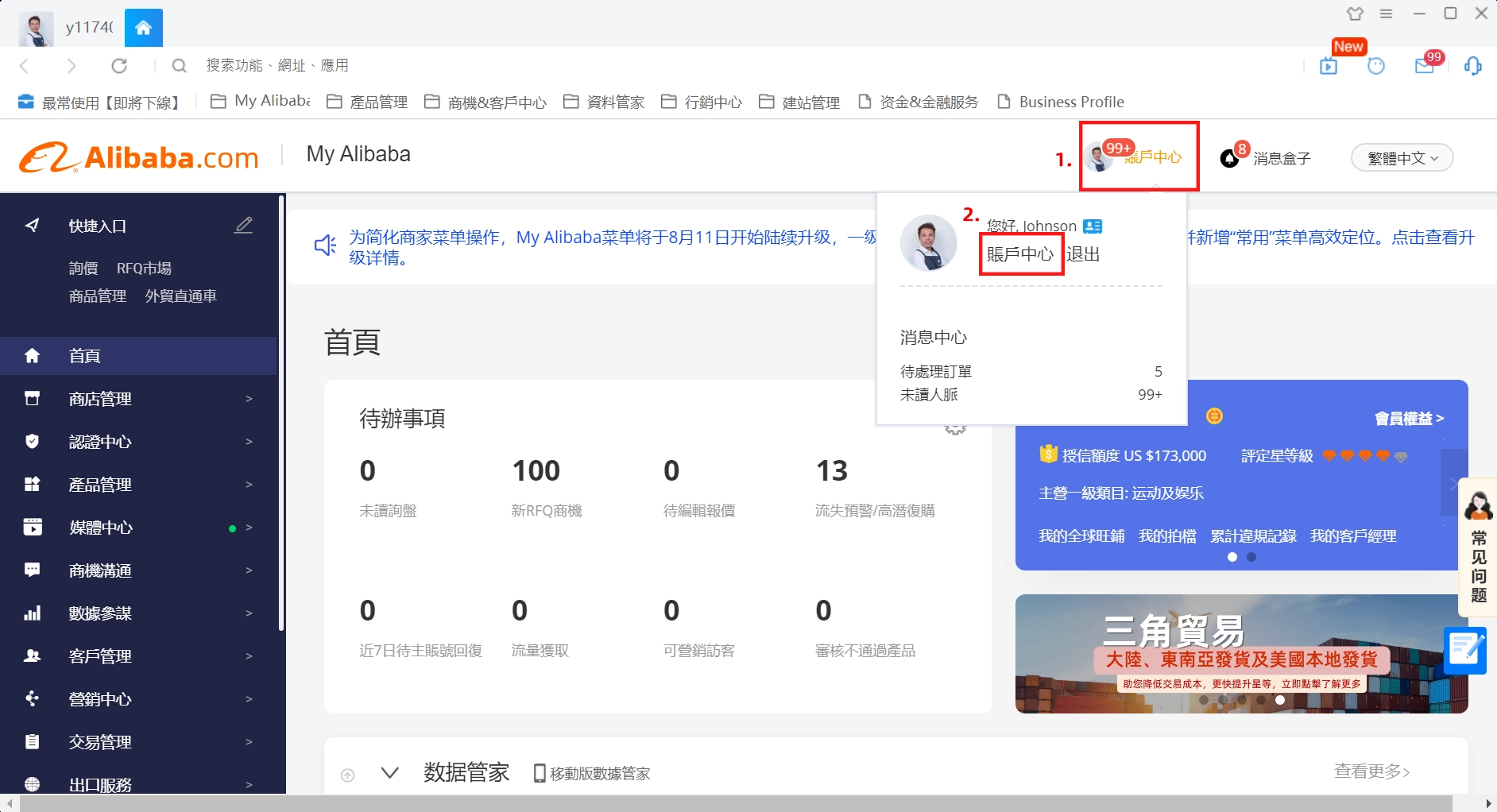Click the announcement speaker icon
1497x812 pixels.
pos(325,246)
